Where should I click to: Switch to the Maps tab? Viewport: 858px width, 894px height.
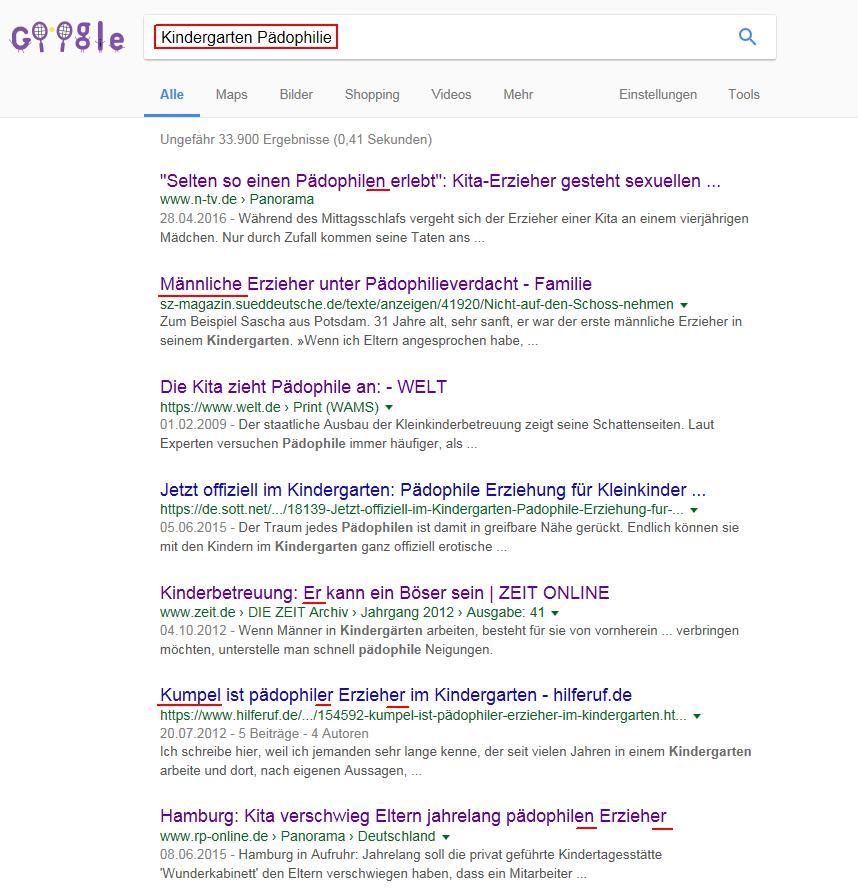[x=231, y=95]
